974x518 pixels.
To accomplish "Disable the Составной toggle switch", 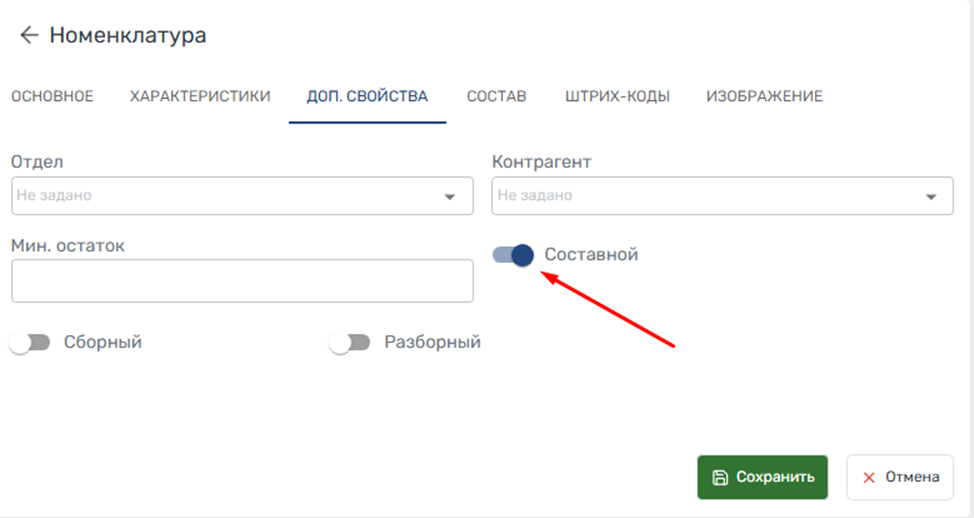I will pos(514,255).
